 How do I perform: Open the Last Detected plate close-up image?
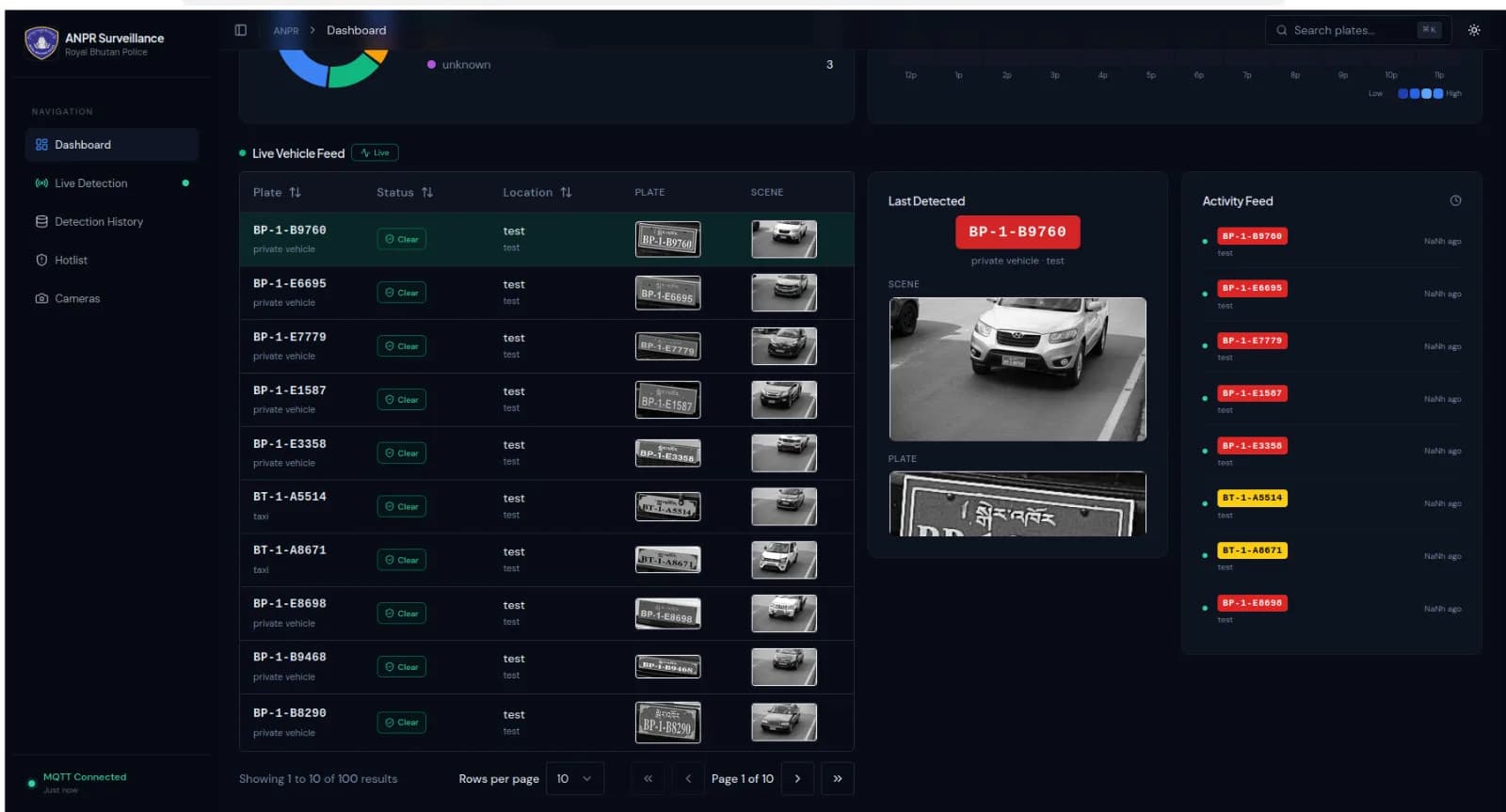click(x=1017, y=503)
